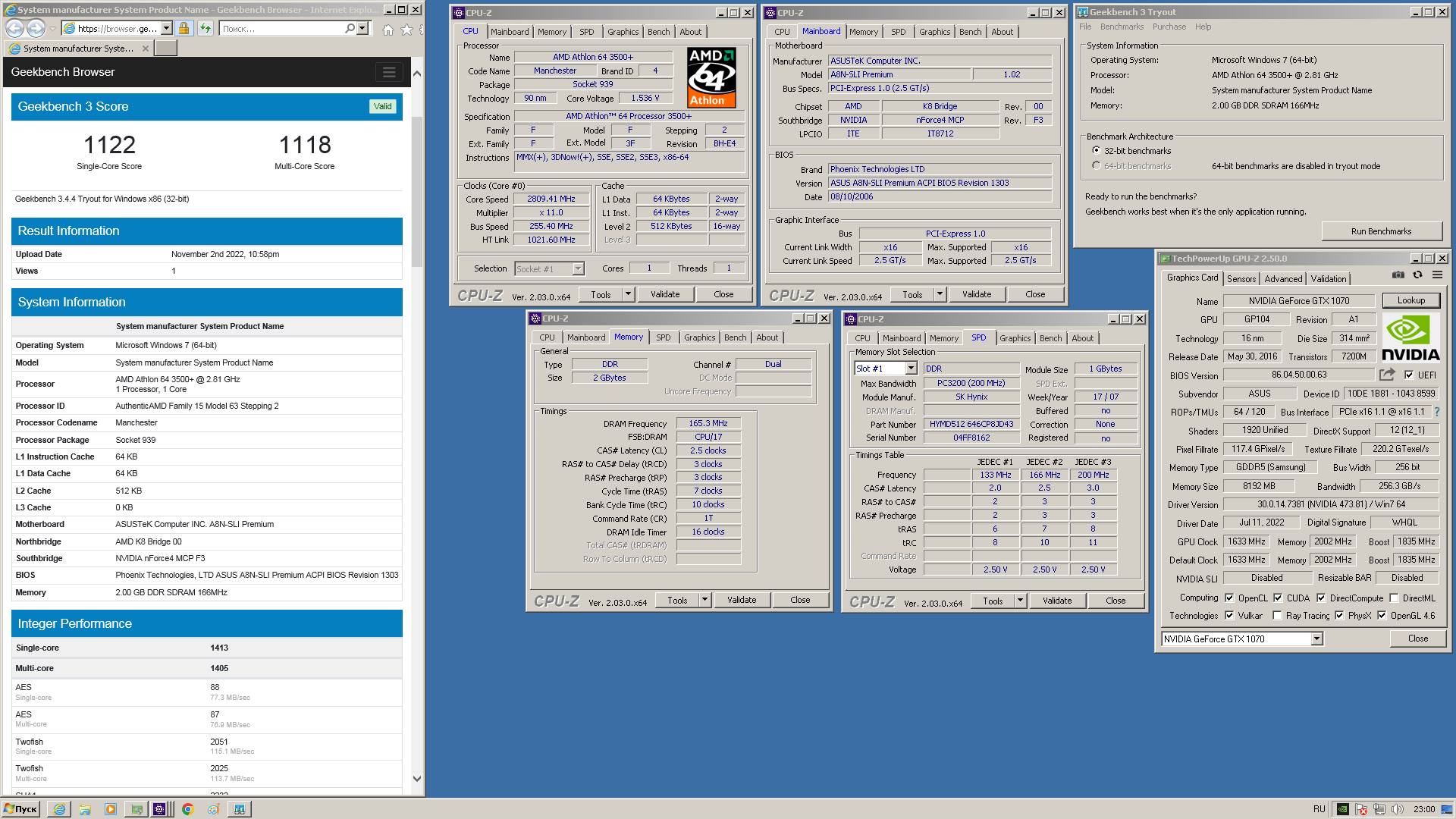
Task: Open IE address bar dropdown arrow
Action: pyautogui.click(x=166, y=28)
